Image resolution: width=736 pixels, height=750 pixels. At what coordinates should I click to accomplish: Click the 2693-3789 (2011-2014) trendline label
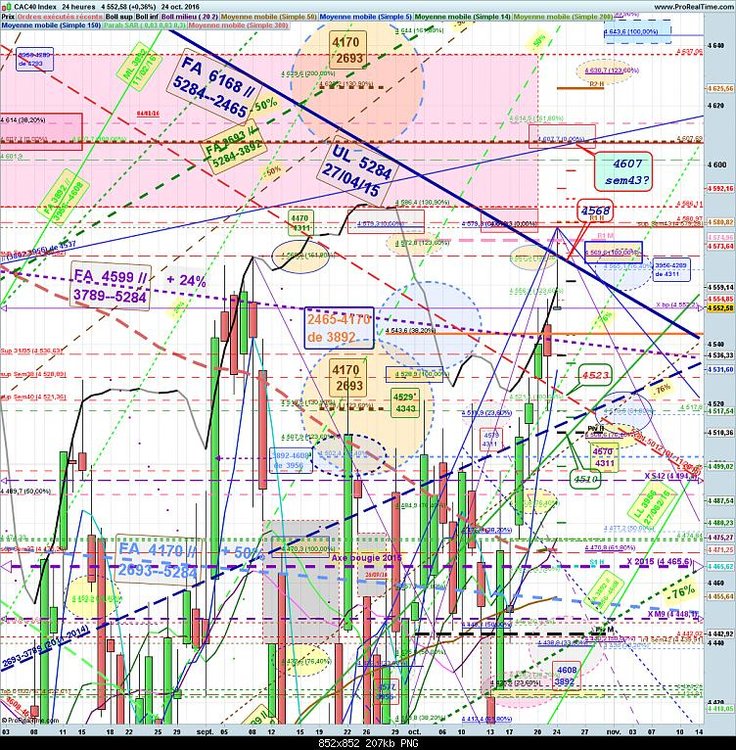47,647
